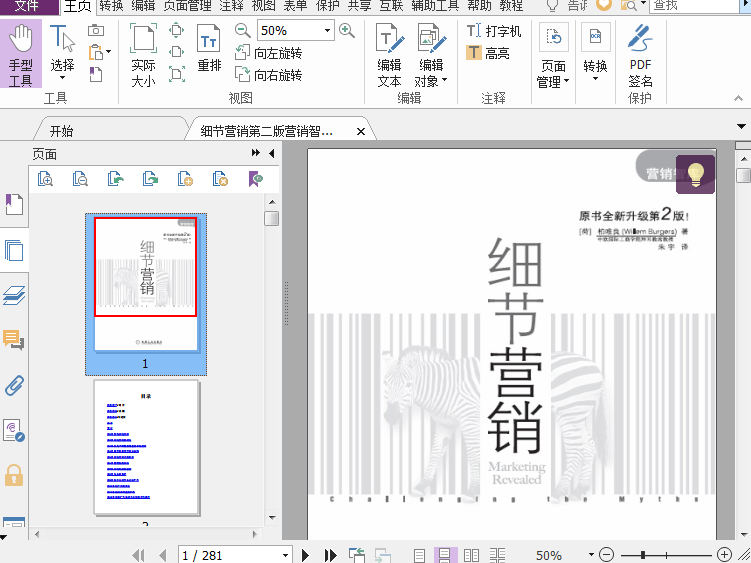This screenshot has width=751, height=563.
Task: Select the Hand tool (手型工具)
Action: coord(21,54)
